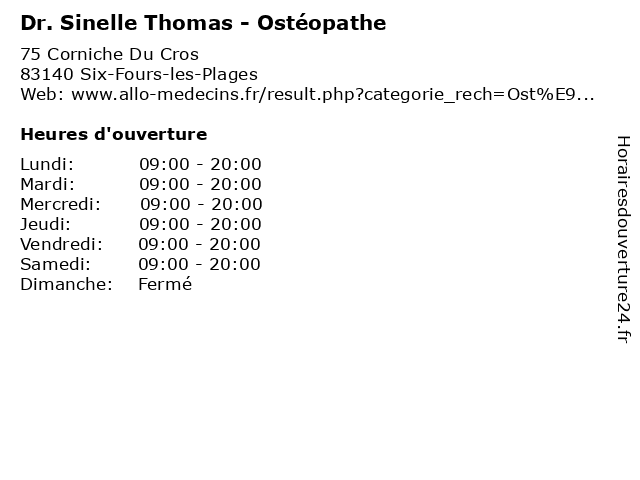This screenshot has width=640, height=480.
Task: Click the Mardi day label
Action: point(47,184)
